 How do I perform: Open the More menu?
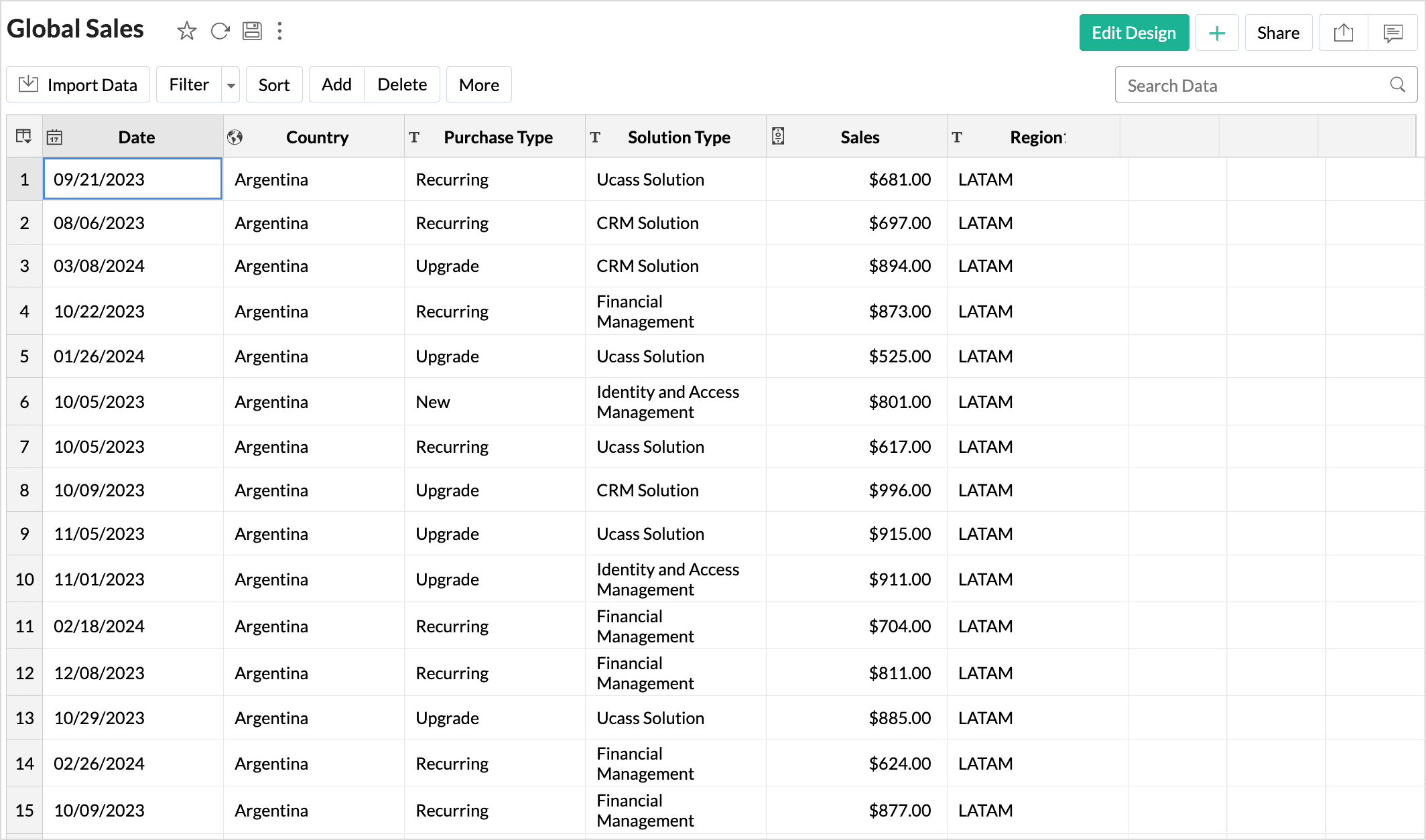(x=479, y=85)
